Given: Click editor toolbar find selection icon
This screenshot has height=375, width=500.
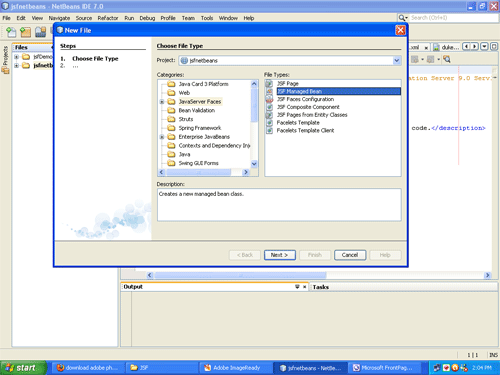Looking at the screenshot, I should coord(447,59).
